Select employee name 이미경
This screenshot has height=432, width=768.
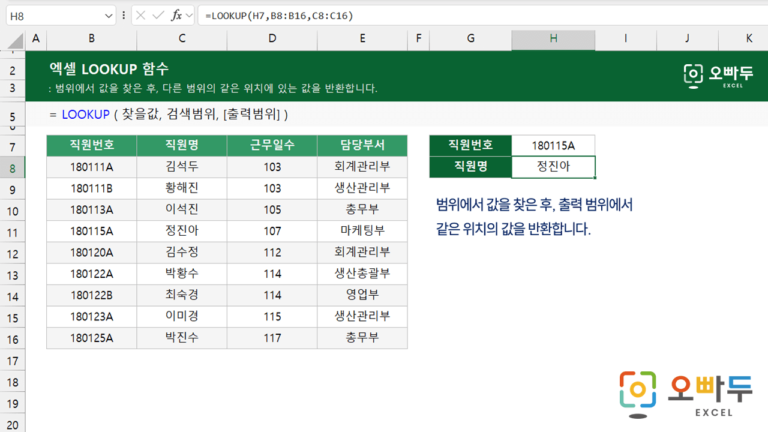tap(182, 316)
